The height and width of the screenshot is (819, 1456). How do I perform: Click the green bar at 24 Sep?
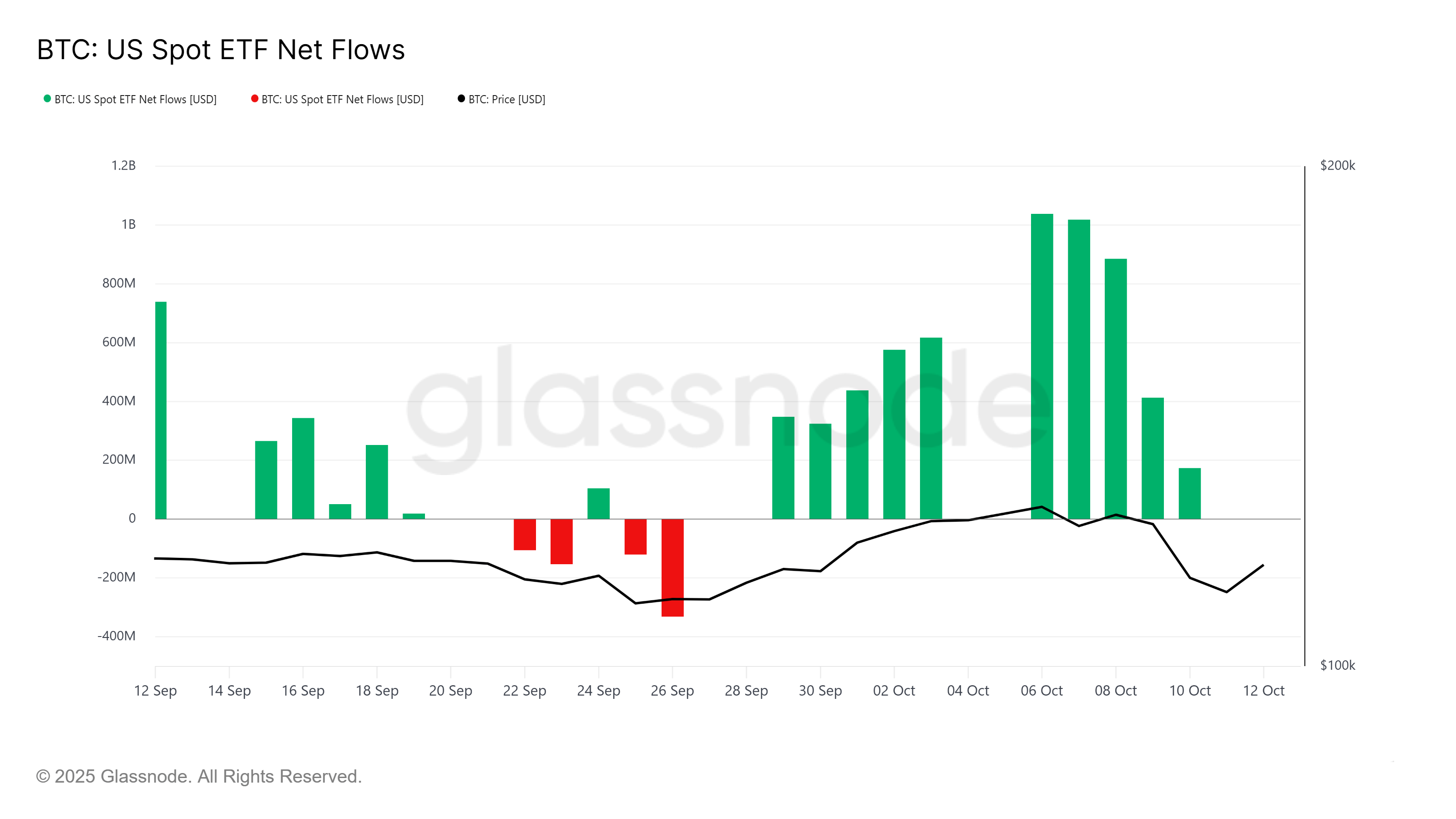click(599, 503)
